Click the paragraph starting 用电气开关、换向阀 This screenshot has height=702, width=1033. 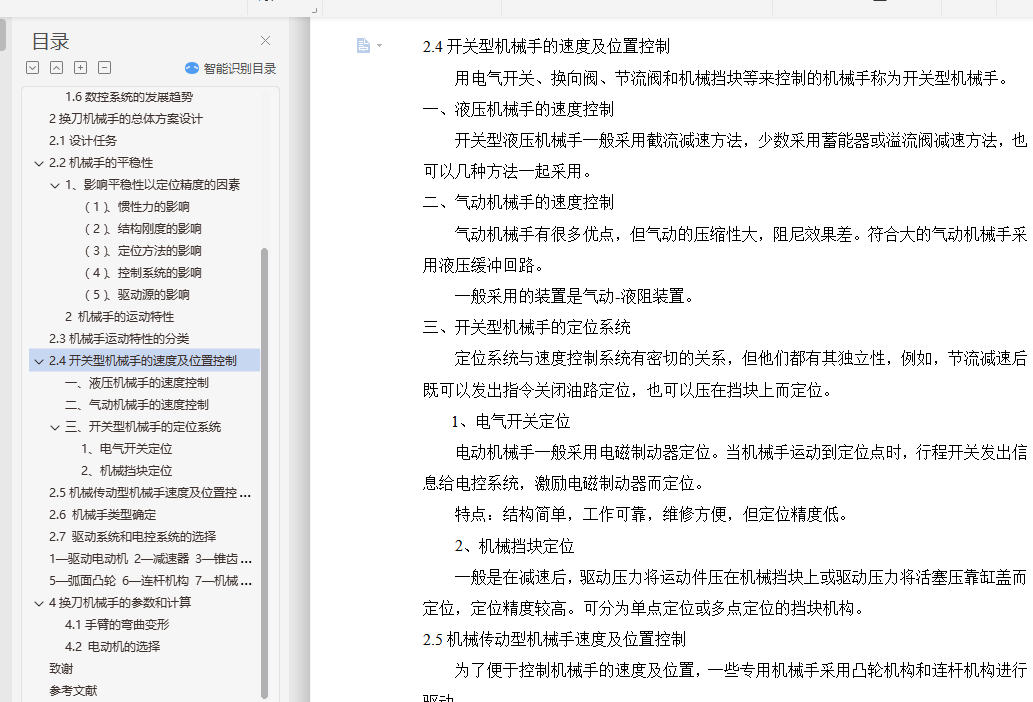733,78
